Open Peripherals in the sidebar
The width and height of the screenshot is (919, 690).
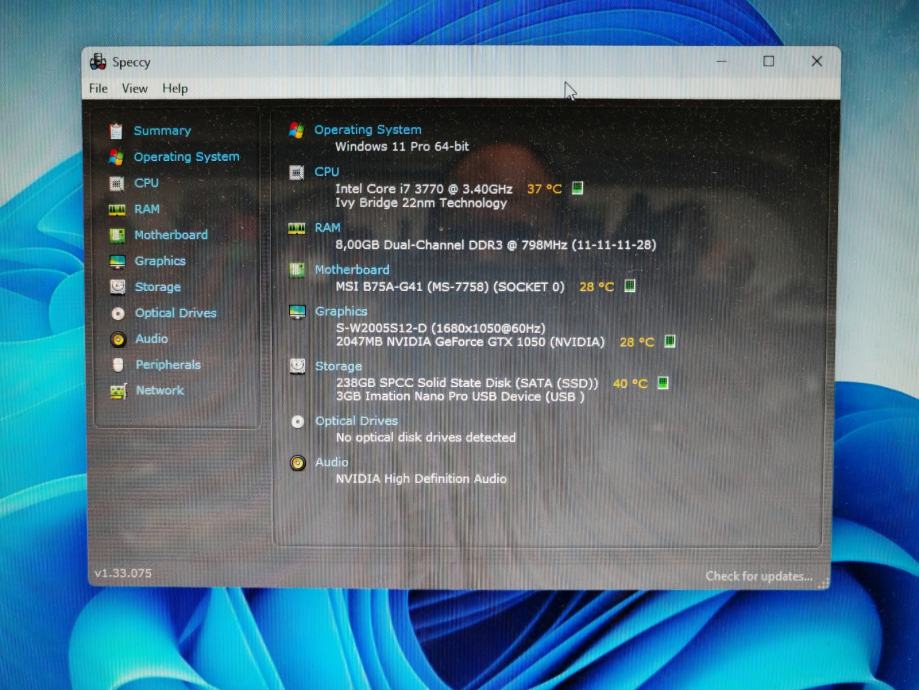(168, 365)
